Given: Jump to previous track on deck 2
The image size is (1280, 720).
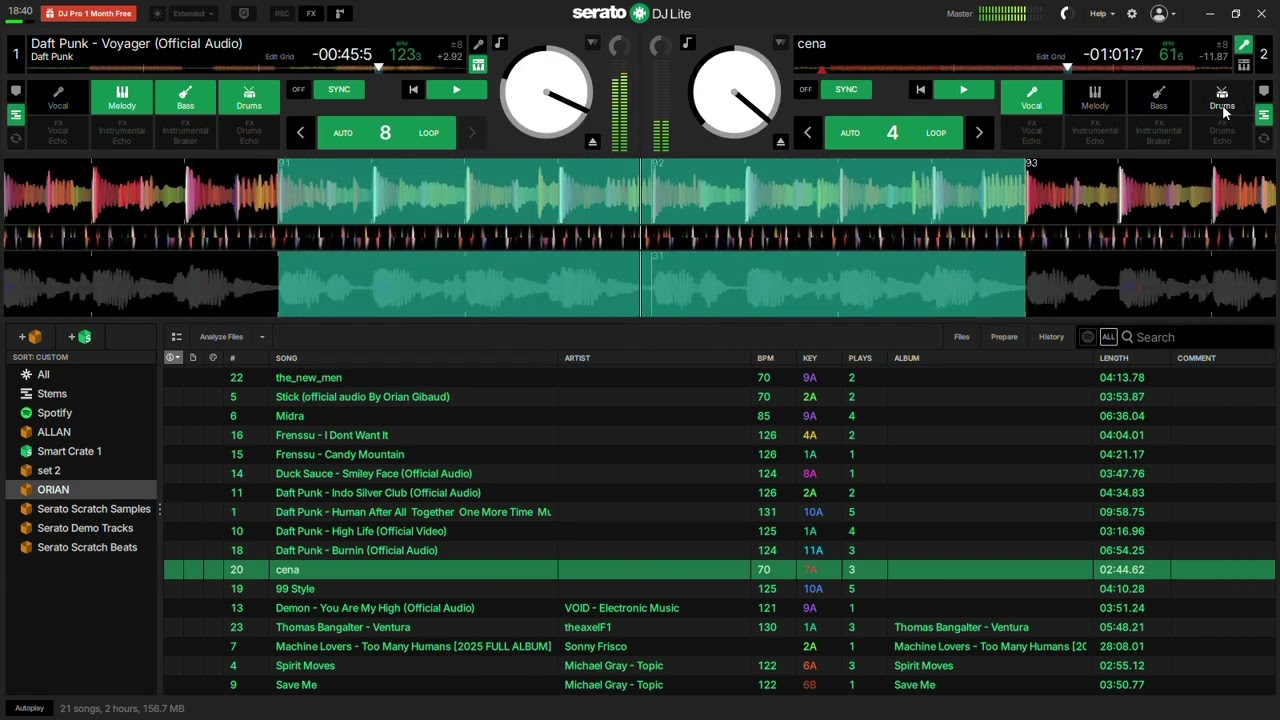Looking at the screenshot, I should point(920,90).
